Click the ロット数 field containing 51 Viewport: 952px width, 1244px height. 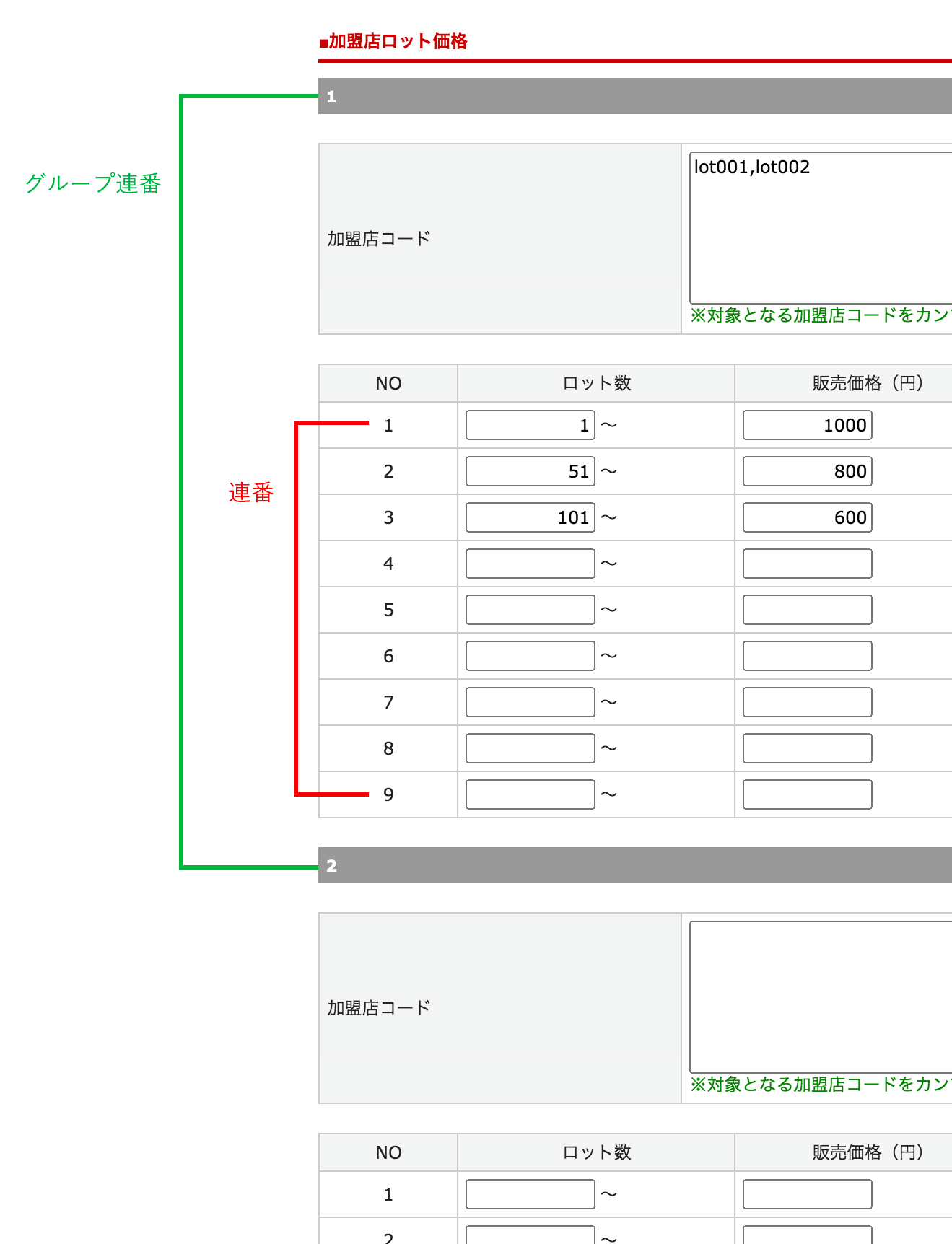click(530, 471)
